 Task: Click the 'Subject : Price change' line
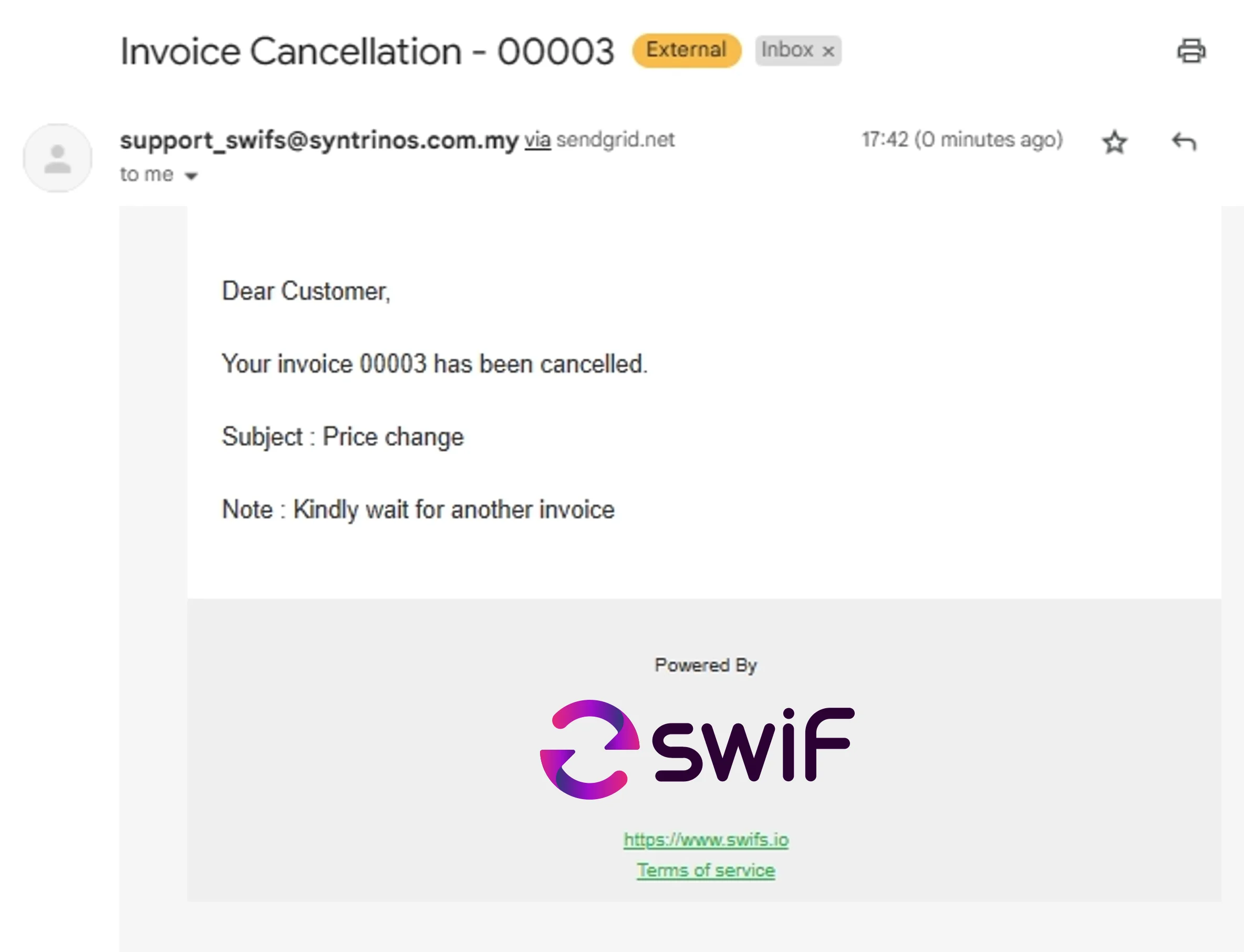pyautogui.click(x=343, y=437)
